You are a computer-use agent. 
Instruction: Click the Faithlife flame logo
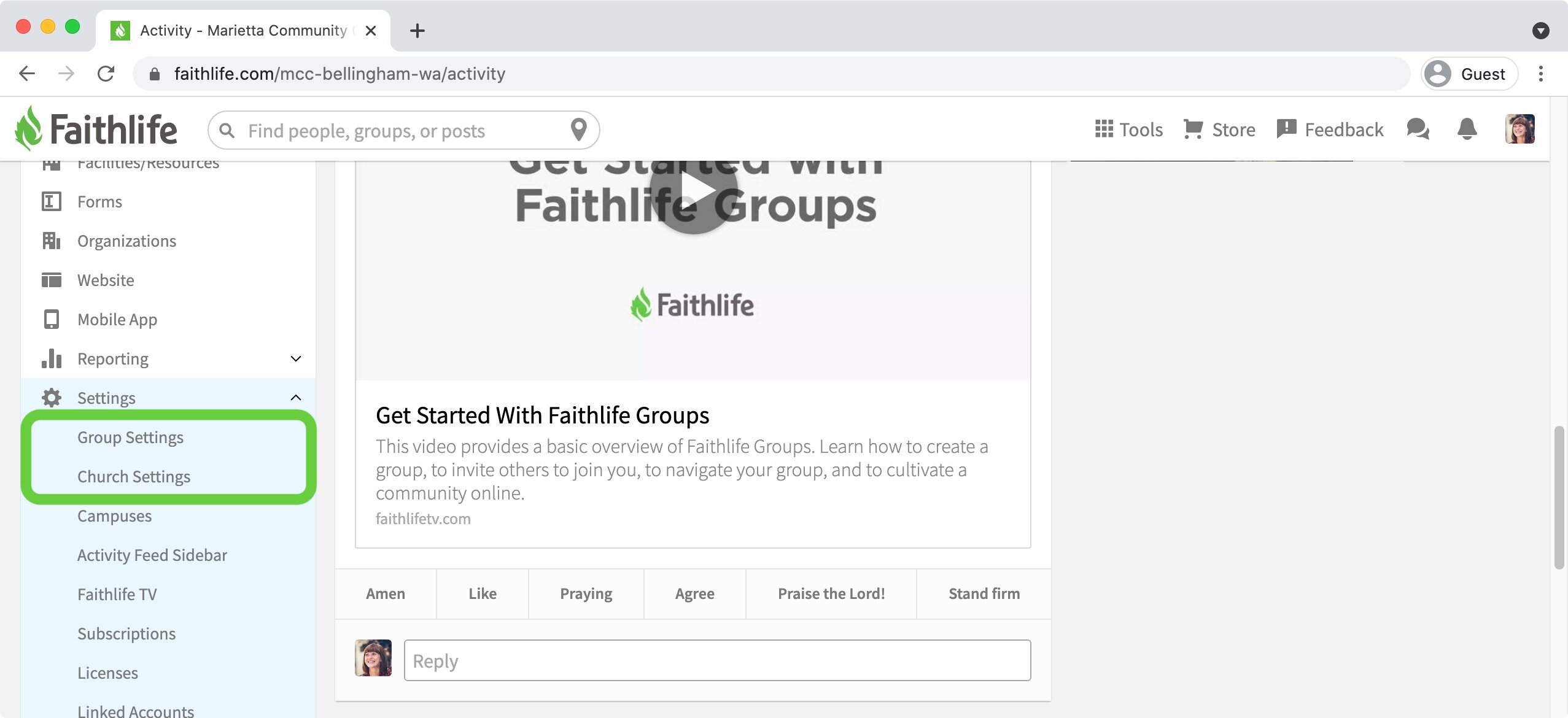point(28,128)
